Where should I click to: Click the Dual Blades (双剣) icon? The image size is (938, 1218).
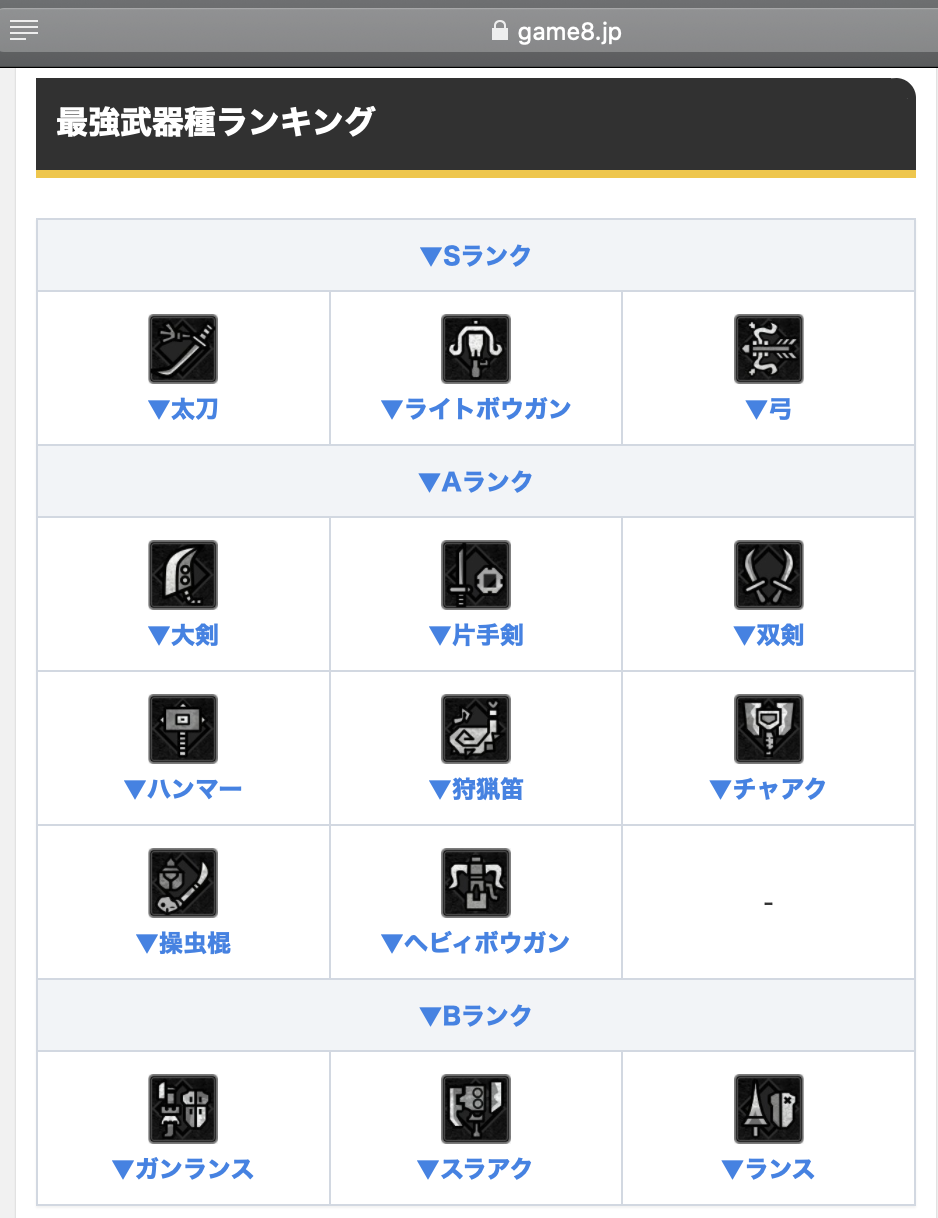[768, 575]
